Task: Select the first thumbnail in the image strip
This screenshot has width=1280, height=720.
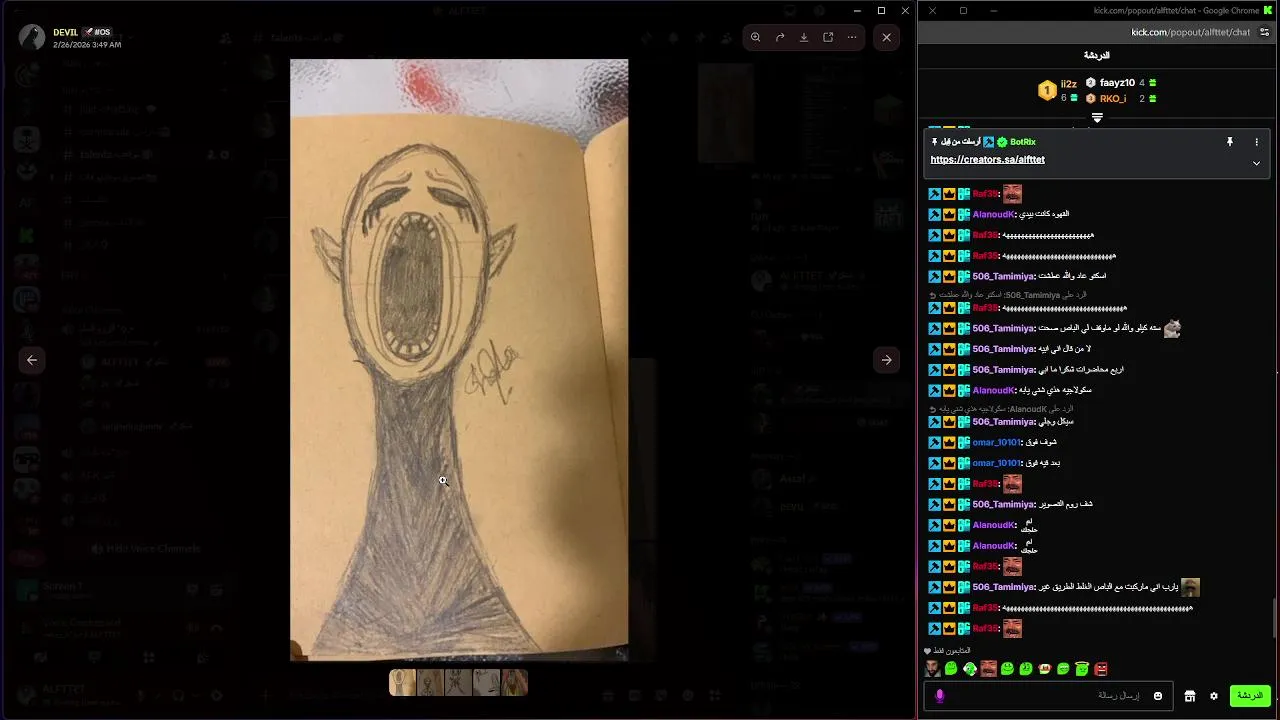Action: (x=402, y=682)
